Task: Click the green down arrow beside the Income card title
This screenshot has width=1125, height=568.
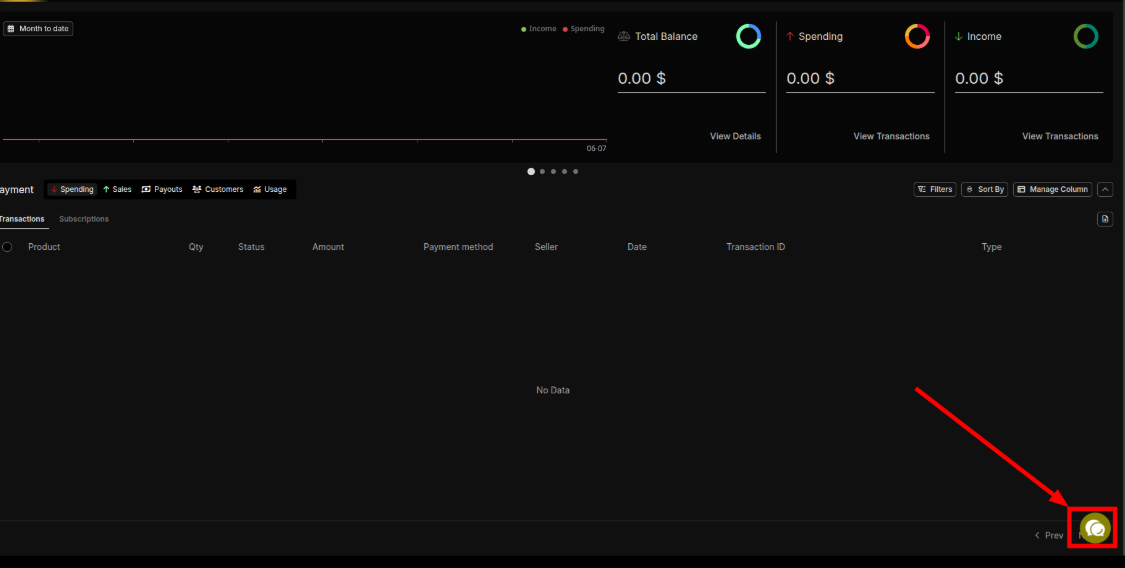Action: point(959,37)
